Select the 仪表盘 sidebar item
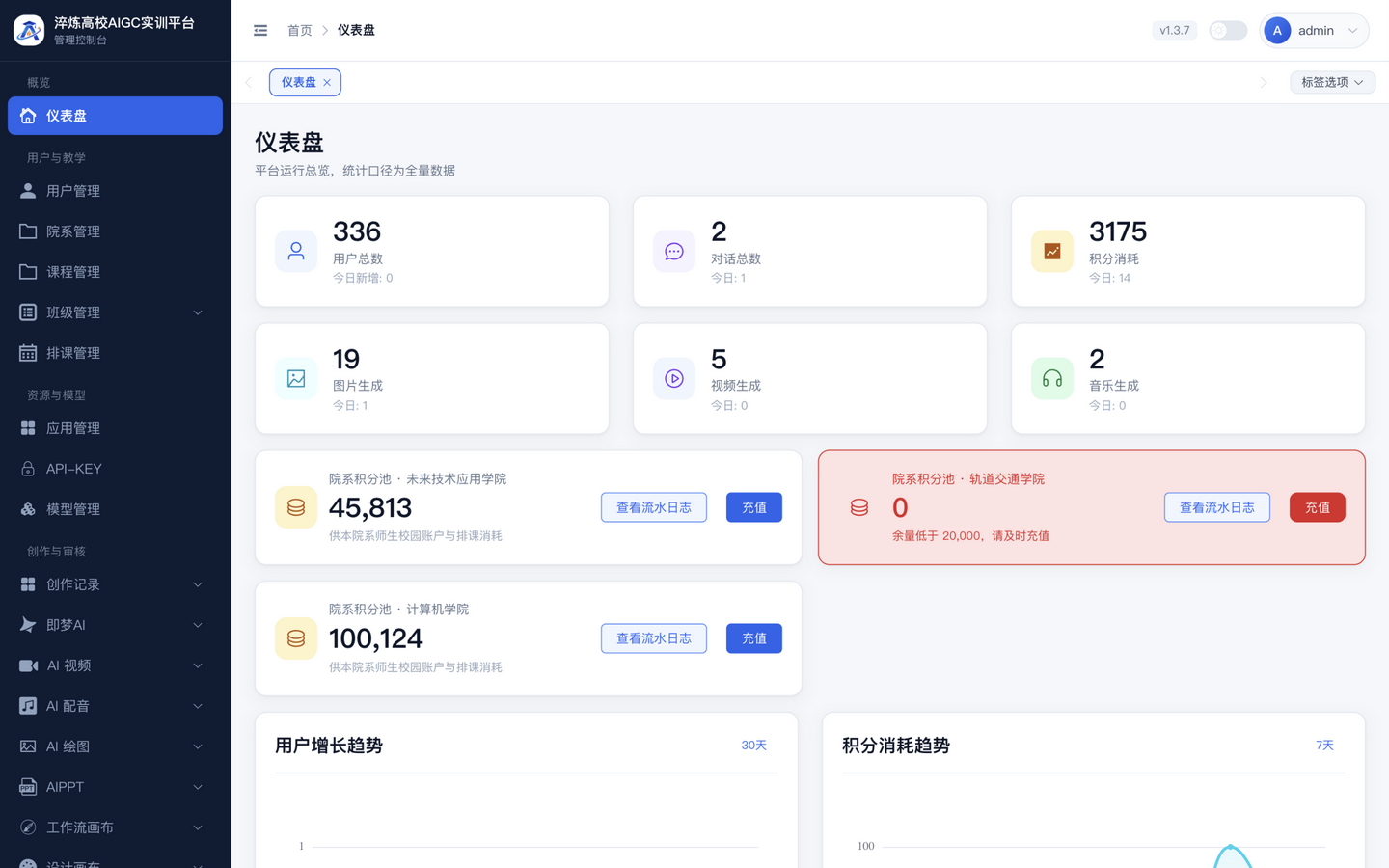Image resolution: width=1389 pixels, height=868 pixels. point(115,116)
